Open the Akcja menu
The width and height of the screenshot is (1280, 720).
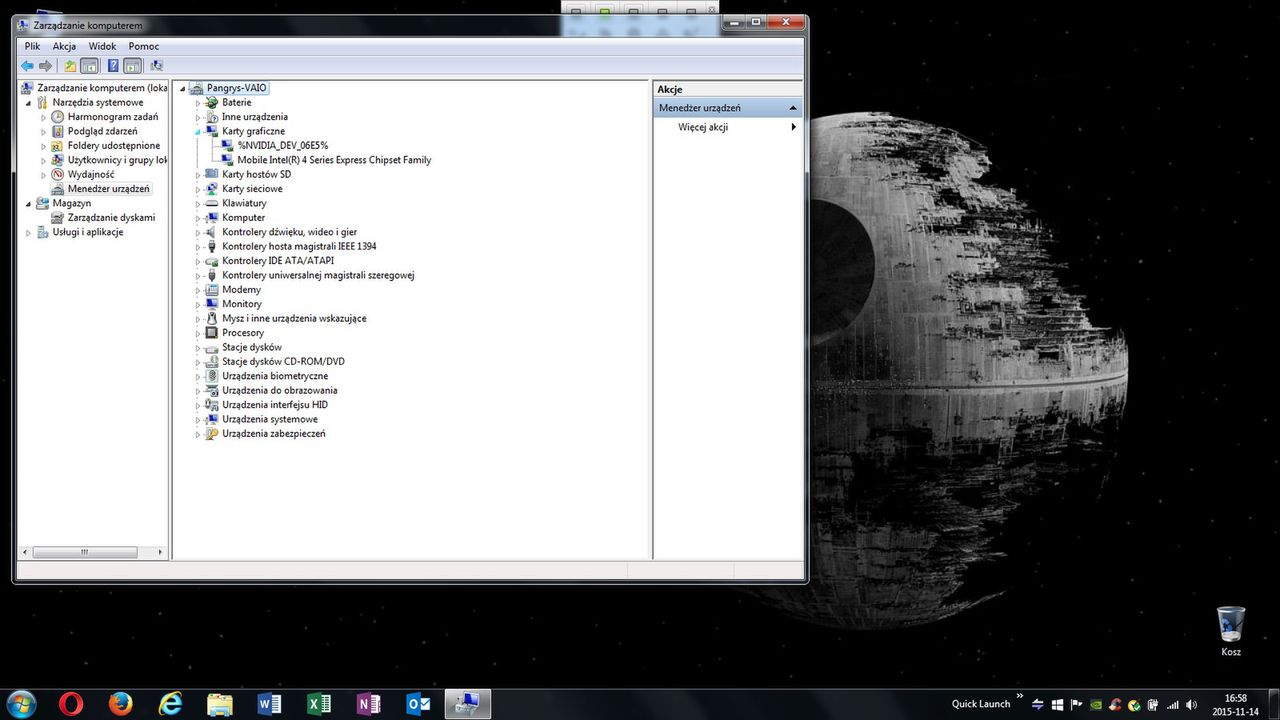(64, 46)
